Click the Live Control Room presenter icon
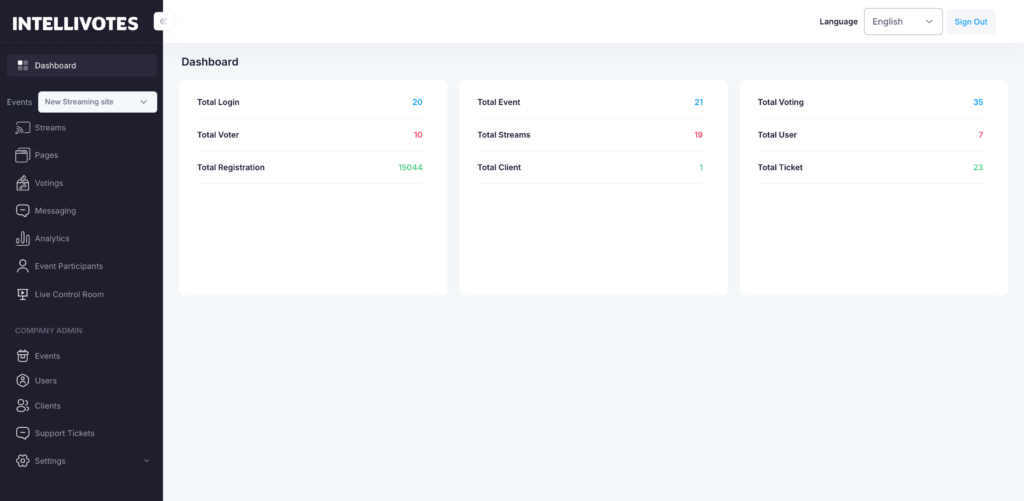The width and height of the screenshot is (1024, 501). click(x=22, y=294)
